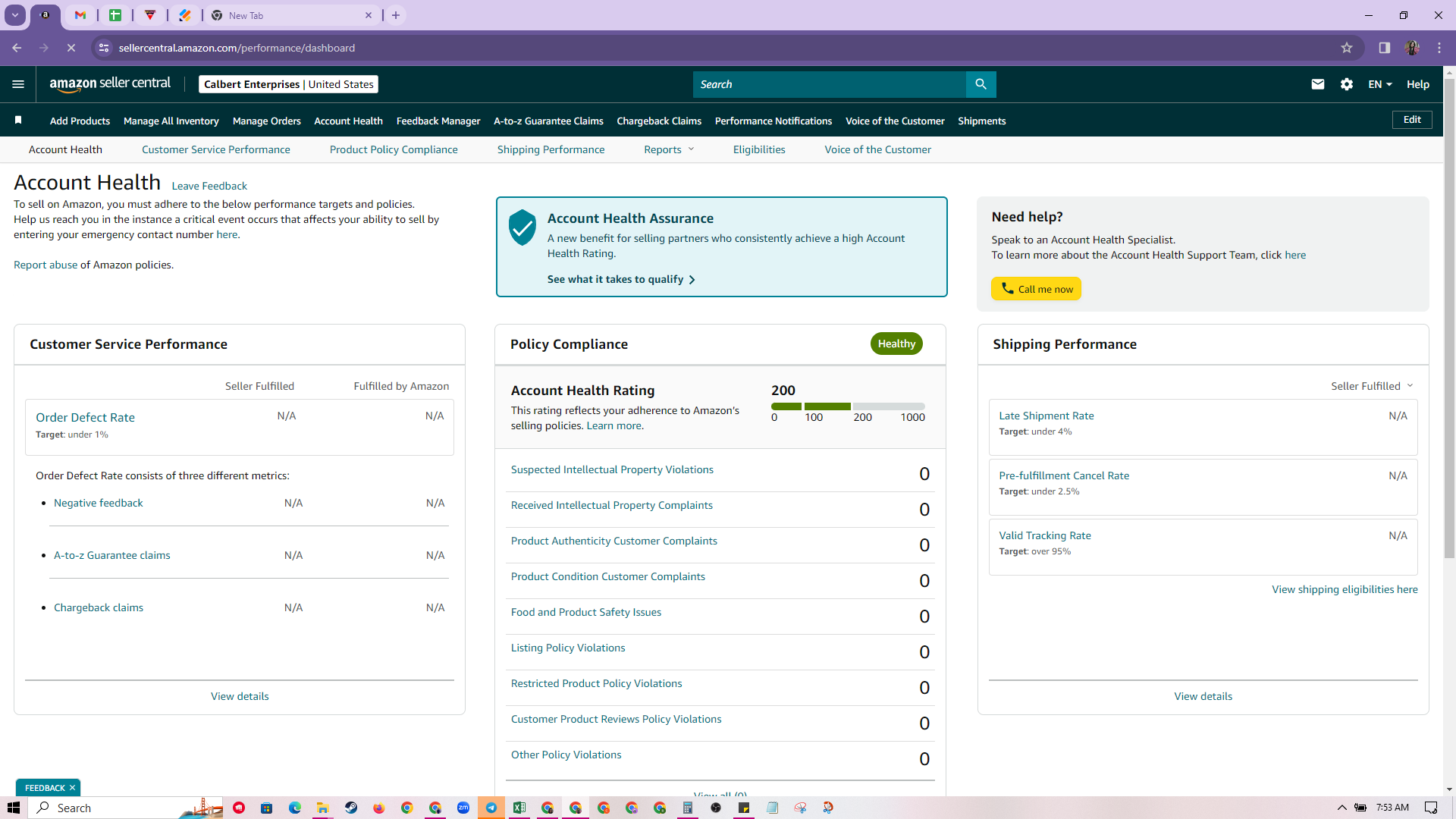
Task: Click the browser address bar URL
Action: point(237,48)
